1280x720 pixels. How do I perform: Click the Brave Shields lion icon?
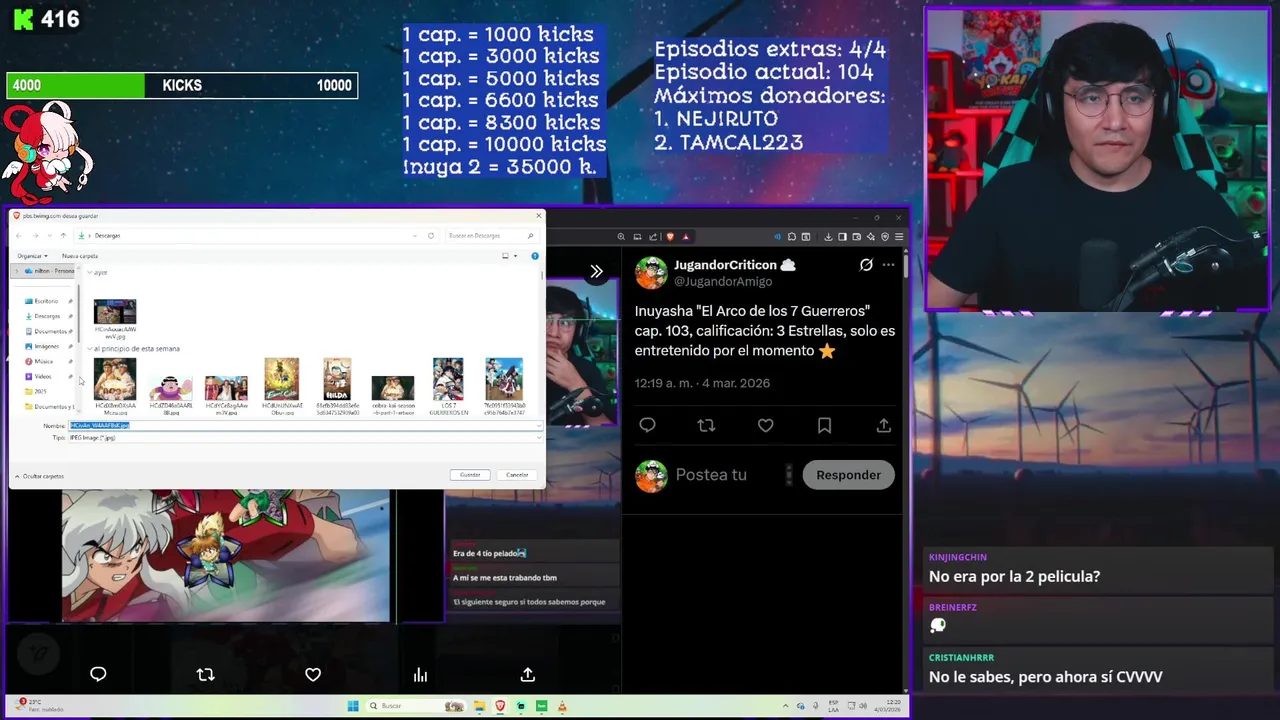click(670, 237)
